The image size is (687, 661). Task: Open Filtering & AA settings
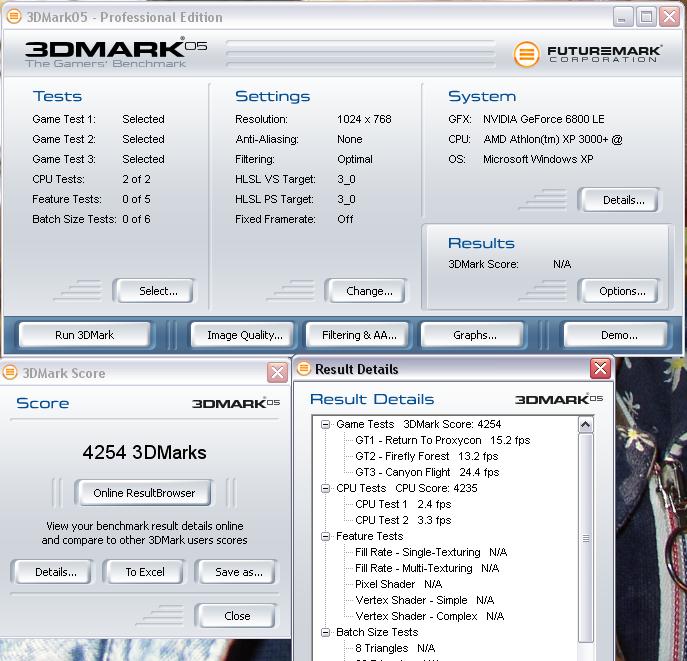tap(358, 335)
